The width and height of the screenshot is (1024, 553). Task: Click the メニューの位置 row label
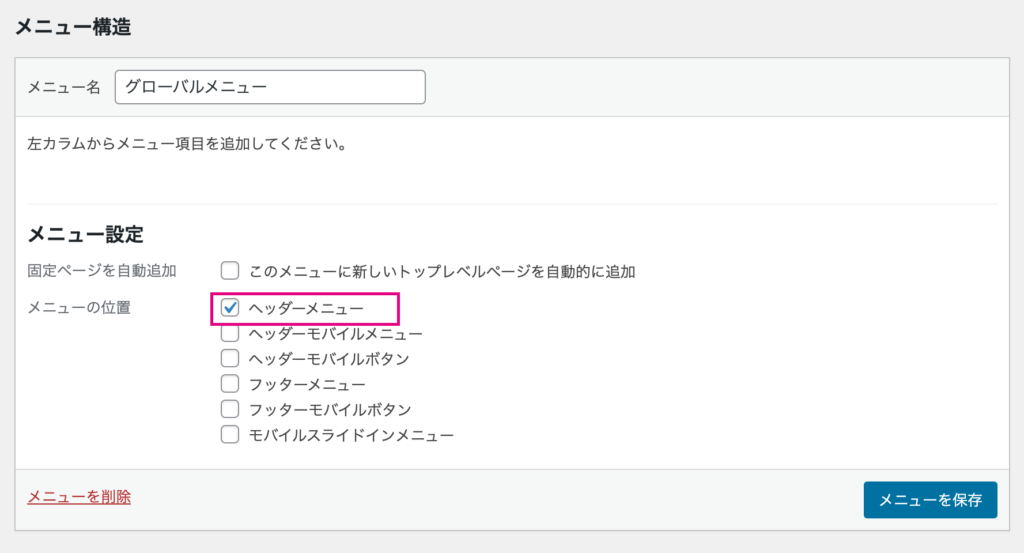79,308
